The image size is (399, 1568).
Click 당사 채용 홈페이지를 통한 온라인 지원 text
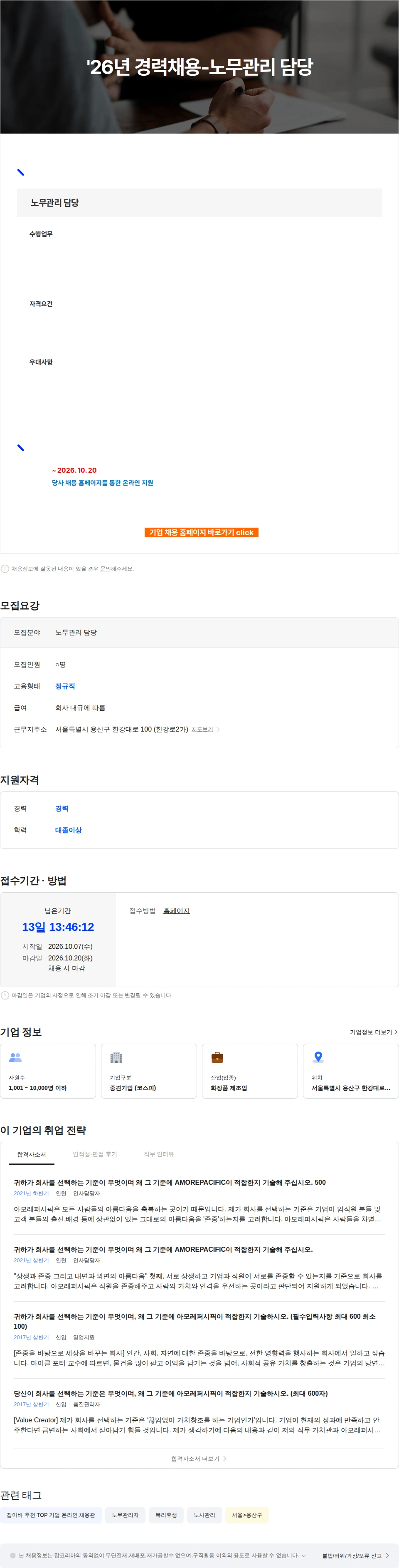[x=102, y=483]
